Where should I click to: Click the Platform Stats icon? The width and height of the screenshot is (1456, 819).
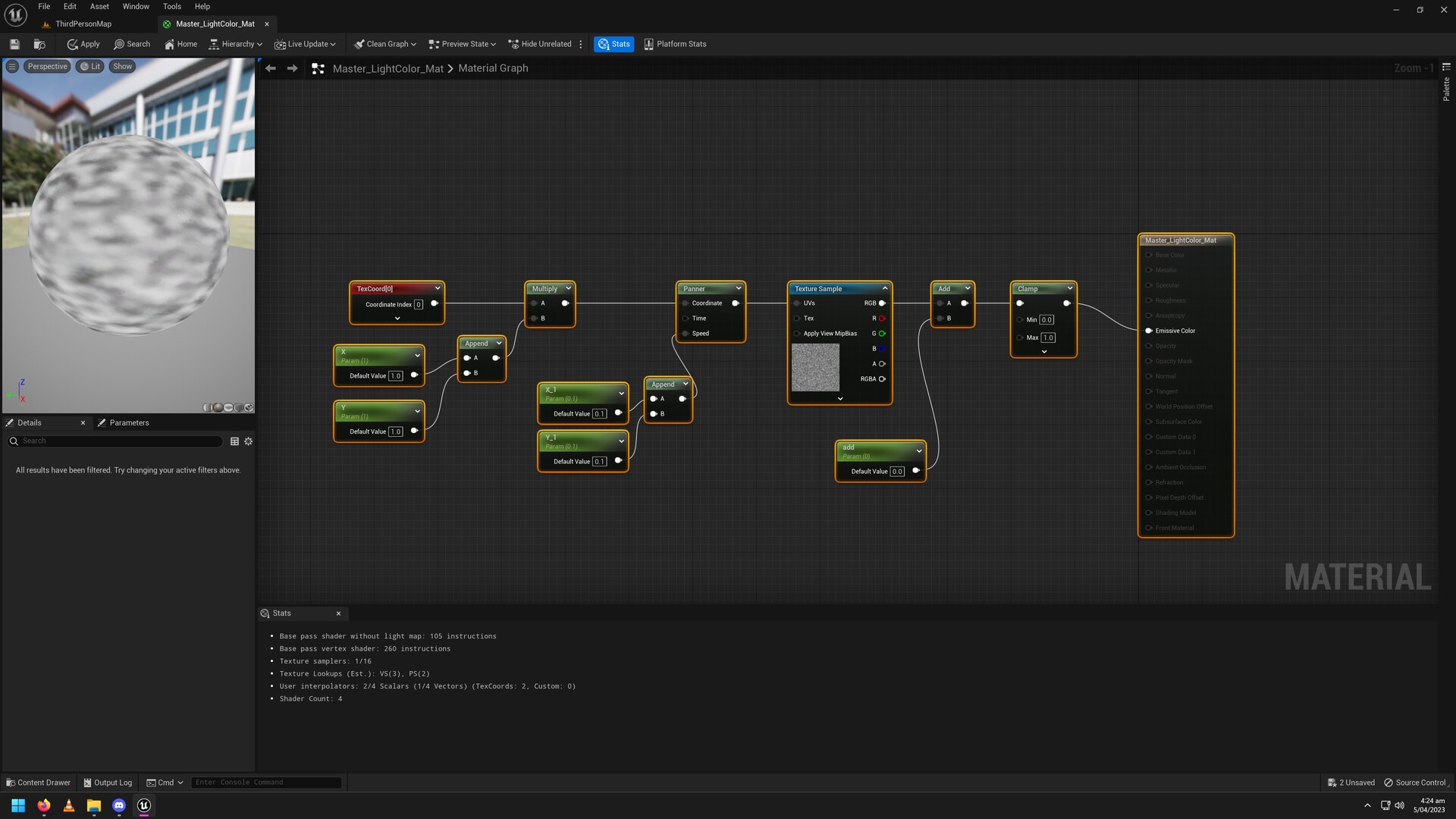tap(674, 43)
